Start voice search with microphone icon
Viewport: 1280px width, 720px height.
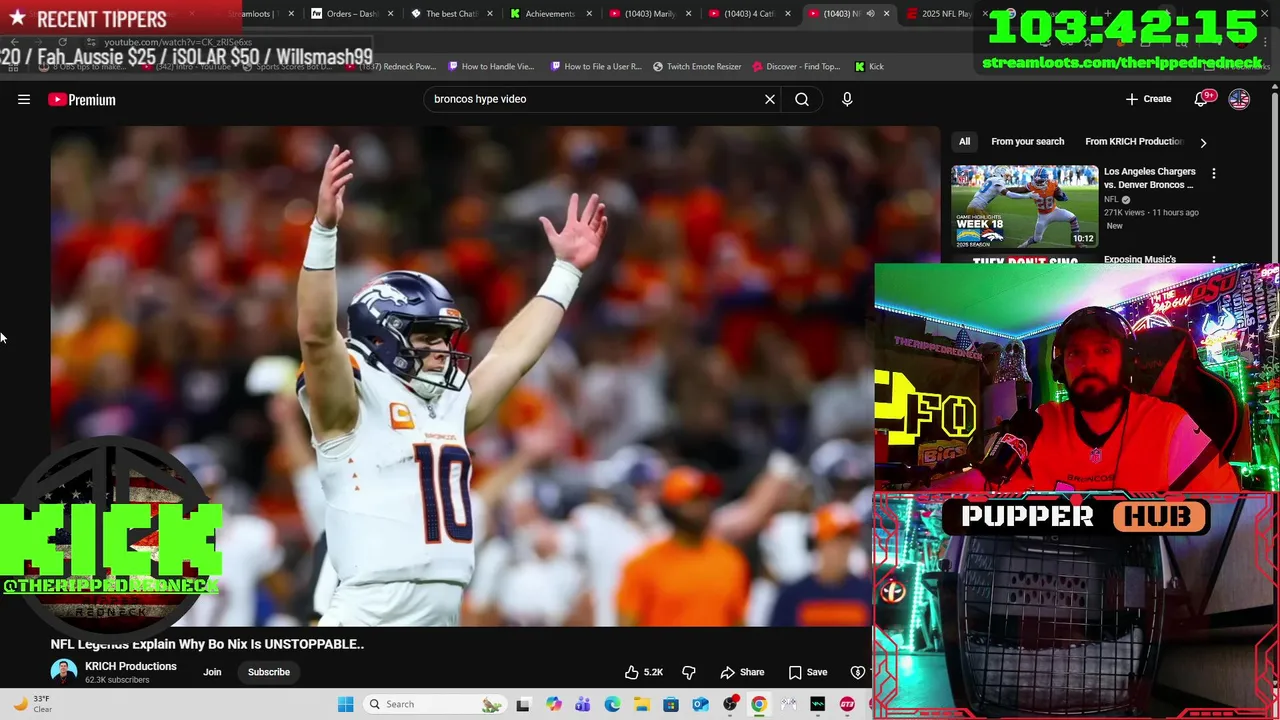tap(847, 99)
